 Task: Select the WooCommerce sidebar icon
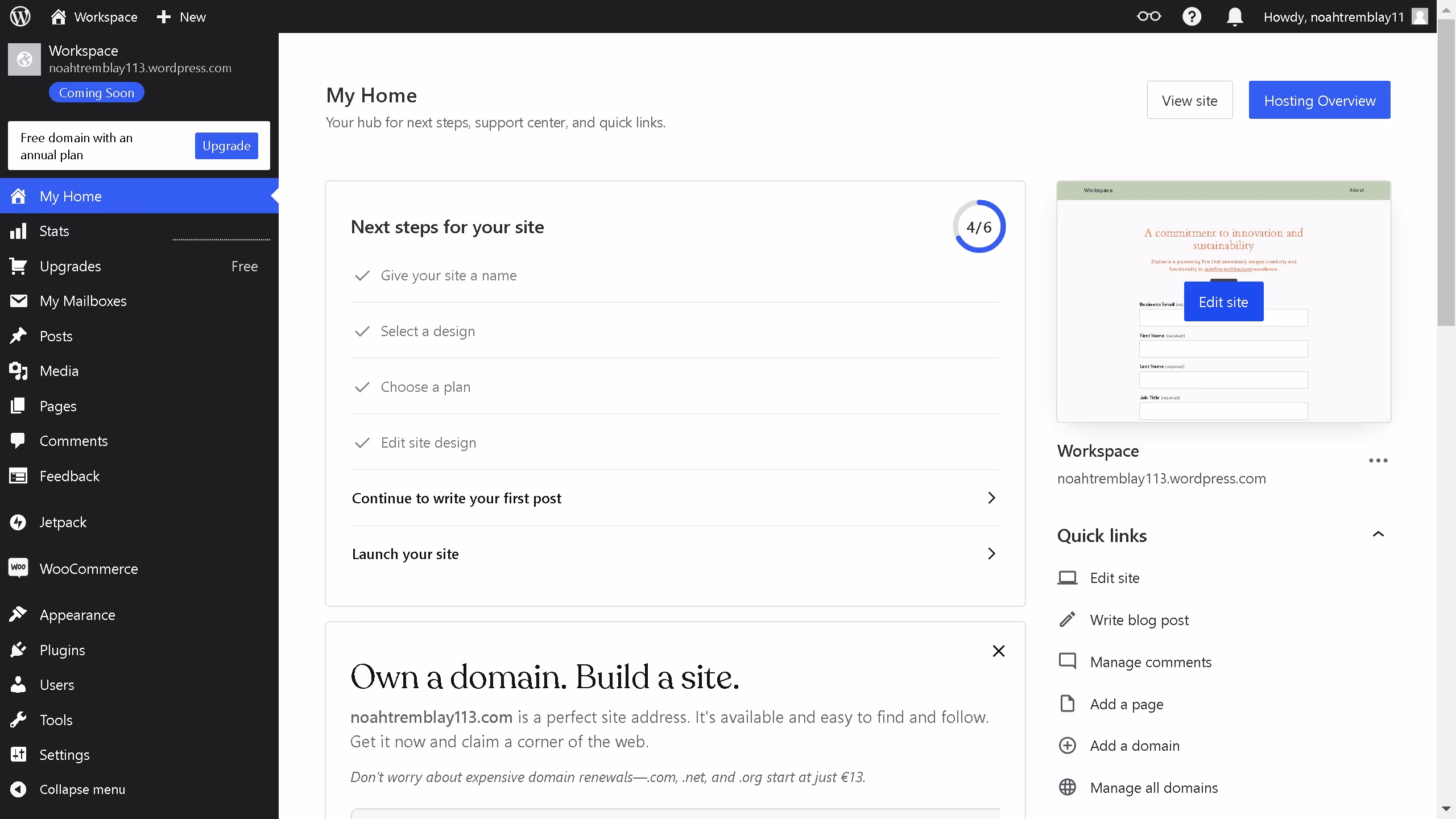point(19,568)
